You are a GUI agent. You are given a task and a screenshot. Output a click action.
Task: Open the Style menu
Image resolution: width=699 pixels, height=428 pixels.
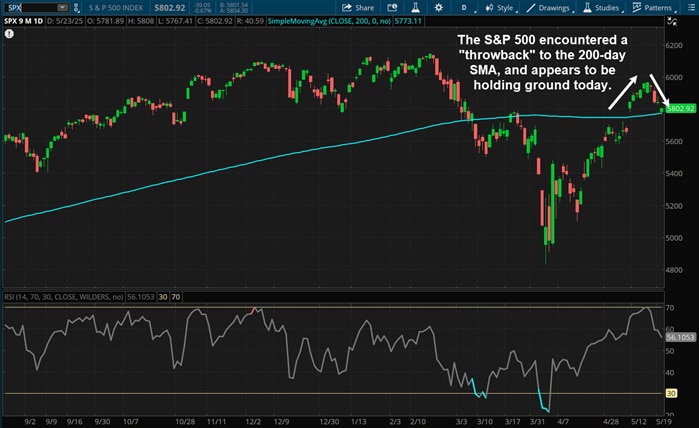pyautogui.click(x=500, y=8)
